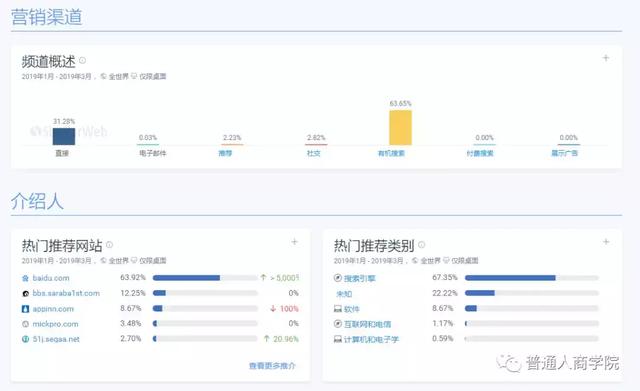Viewport: 640px width, 391px height.
Task: Click the 8.67% value in appinn.com row
Action: (131, 308)
